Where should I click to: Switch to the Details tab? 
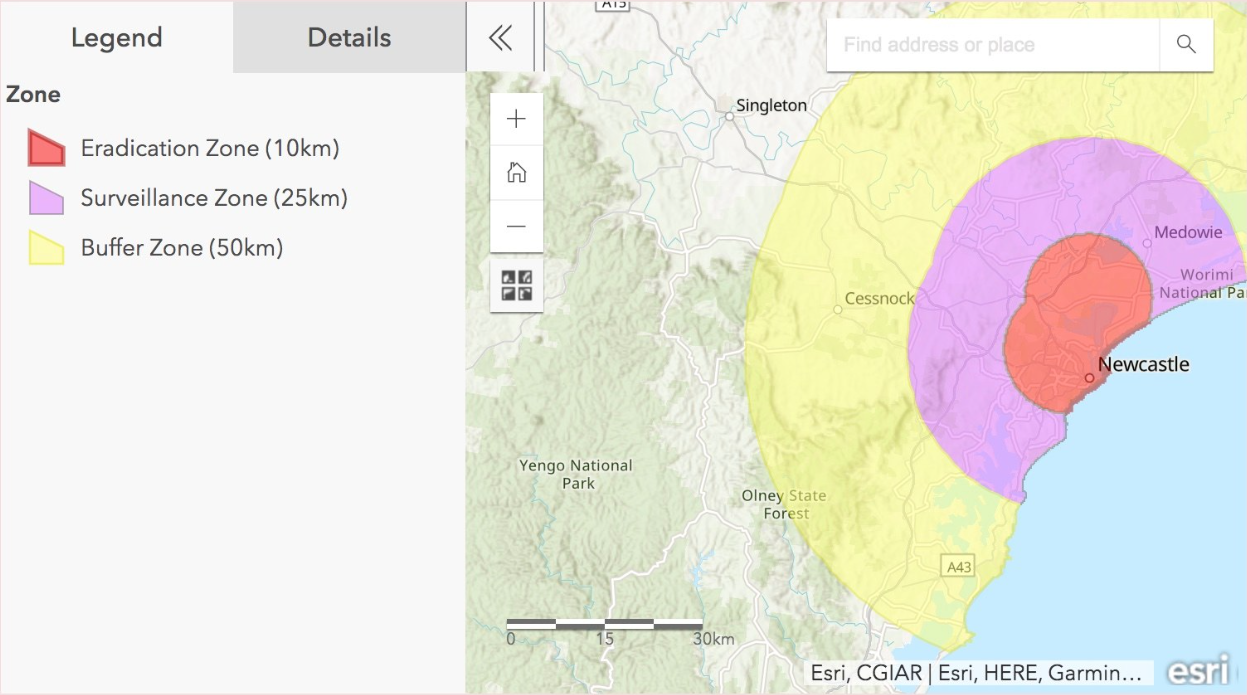pyautogui.click(x=349, y=38)
